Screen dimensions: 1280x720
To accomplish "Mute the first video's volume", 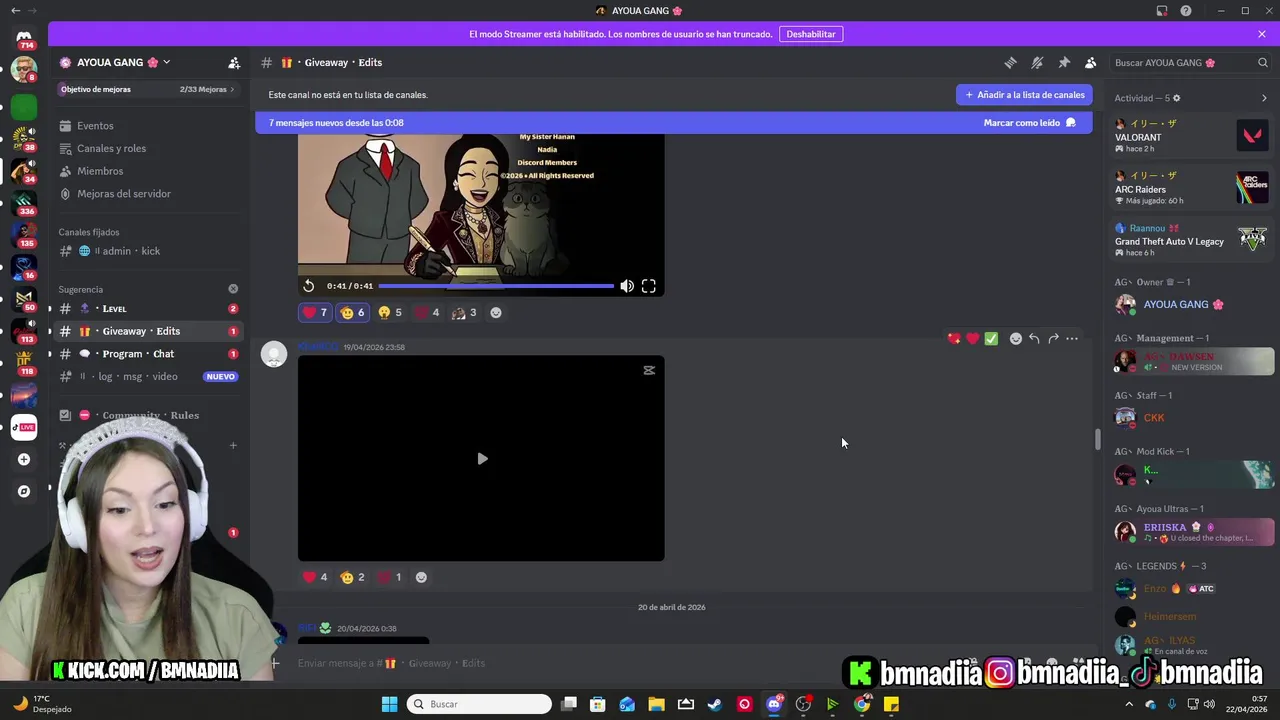I will point(627,286).
